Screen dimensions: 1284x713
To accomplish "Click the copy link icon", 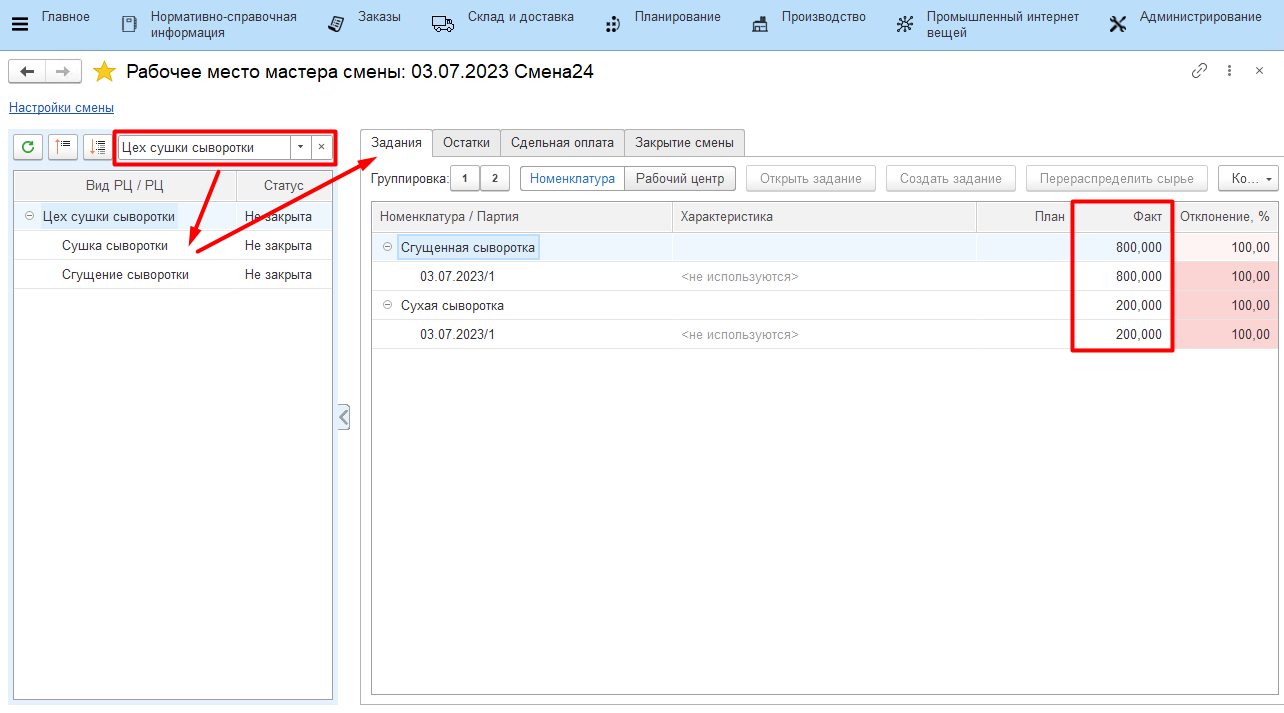I will coord(1199,71).
